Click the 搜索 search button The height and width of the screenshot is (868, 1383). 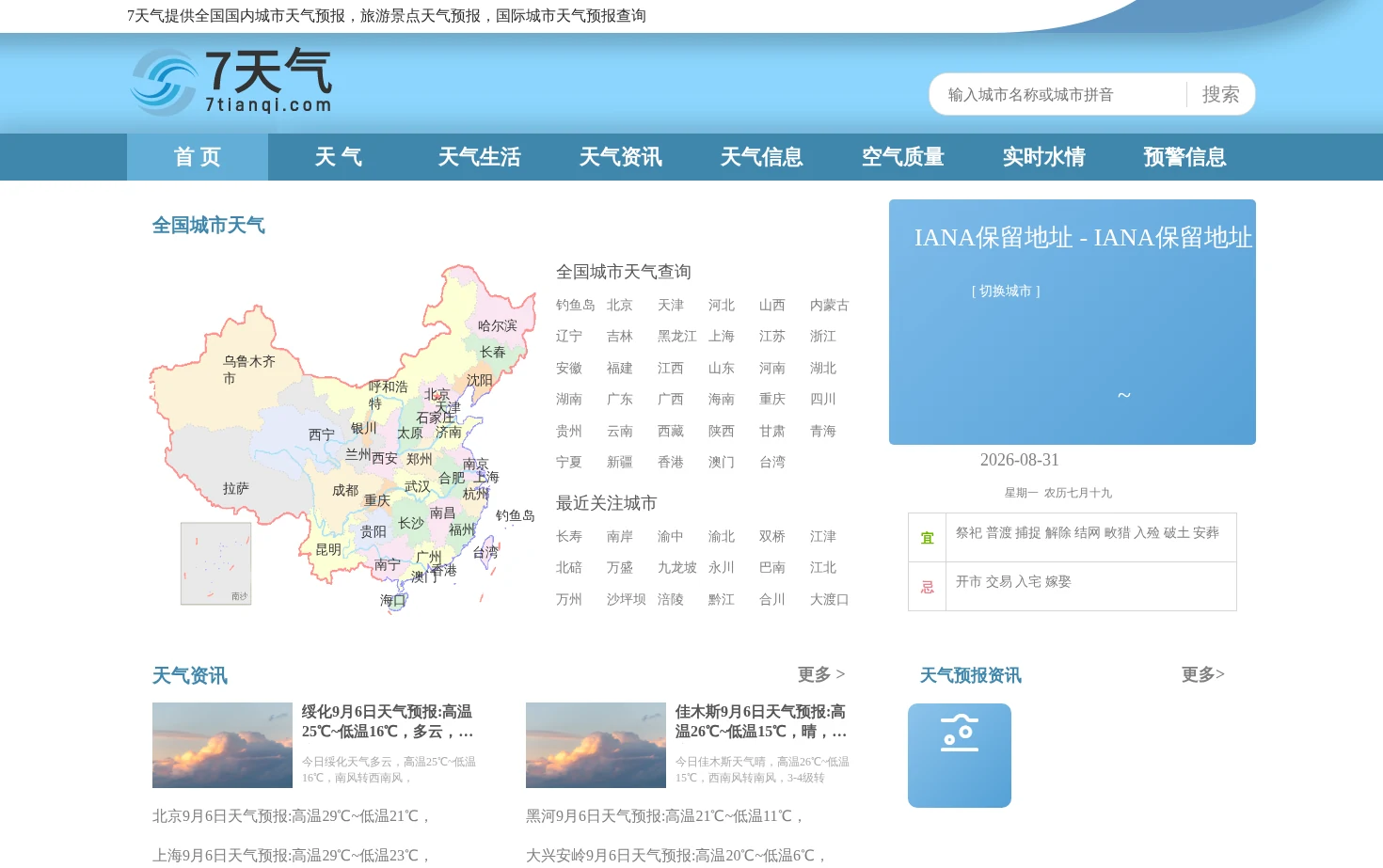click(1220, 94)
